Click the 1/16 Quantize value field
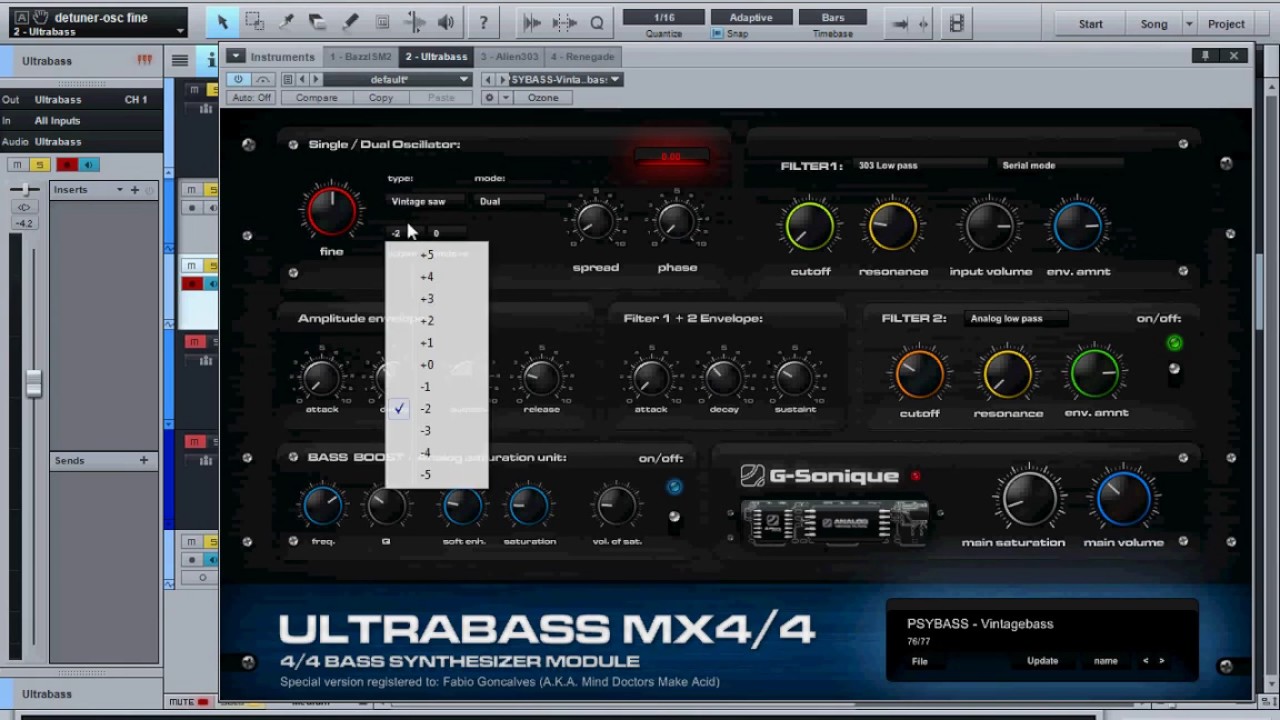The image size is (1280, 720). (664, 18)
